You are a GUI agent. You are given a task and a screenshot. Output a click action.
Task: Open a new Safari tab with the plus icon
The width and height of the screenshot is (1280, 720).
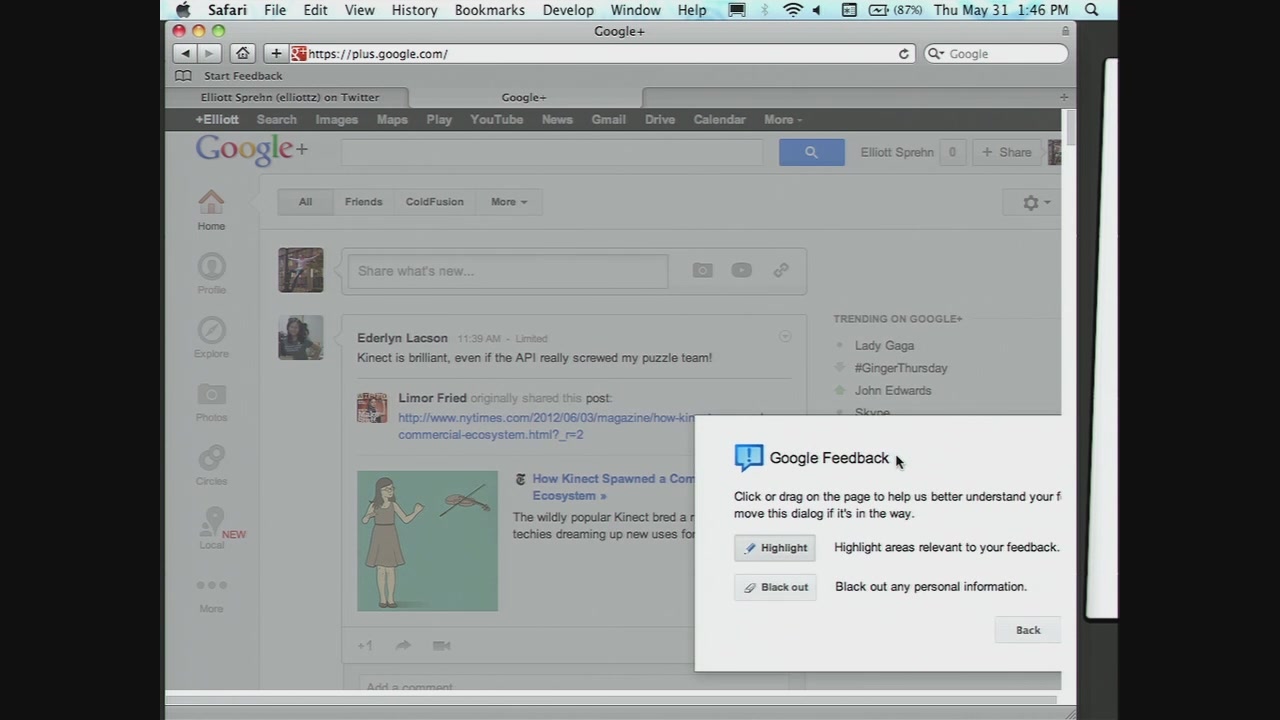(1064, 97)
